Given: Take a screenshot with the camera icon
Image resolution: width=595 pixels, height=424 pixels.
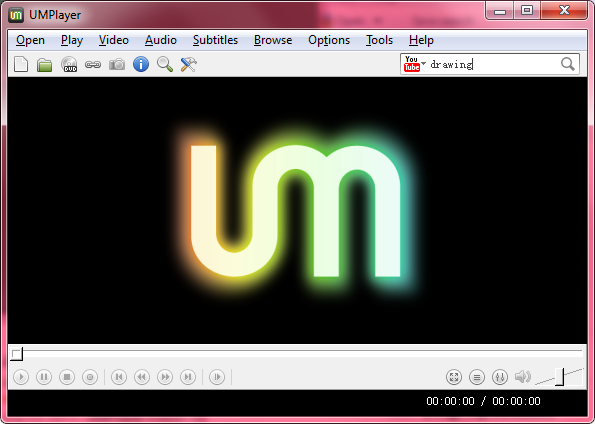Looking at the screenshot, I should coord(117,65).
